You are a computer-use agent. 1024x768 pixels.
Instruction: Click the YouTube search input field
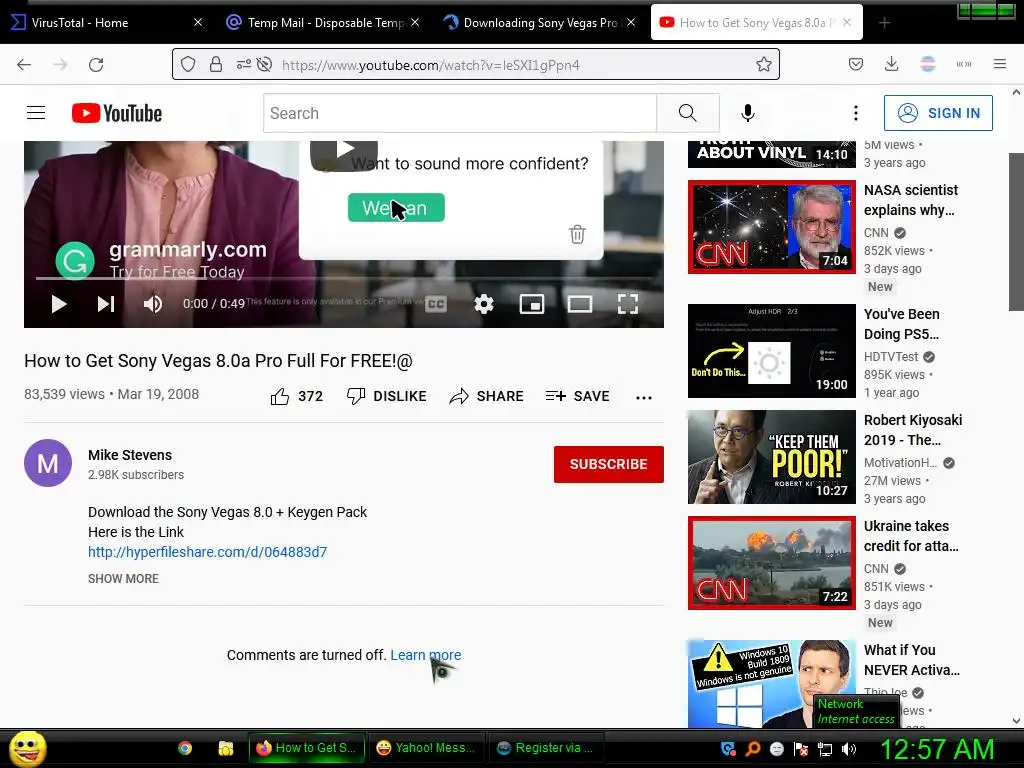460,113
